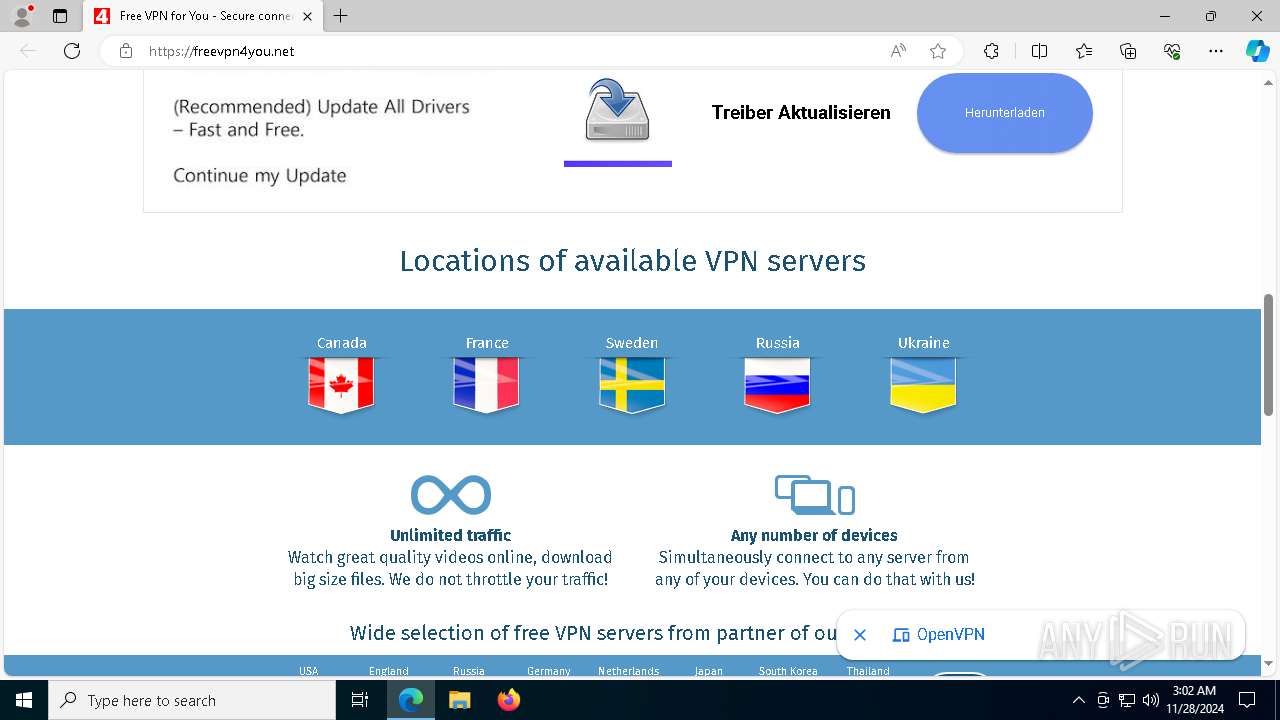Click the taskbar search box
Screen dimensions: 1280x720
click(191, 700)
